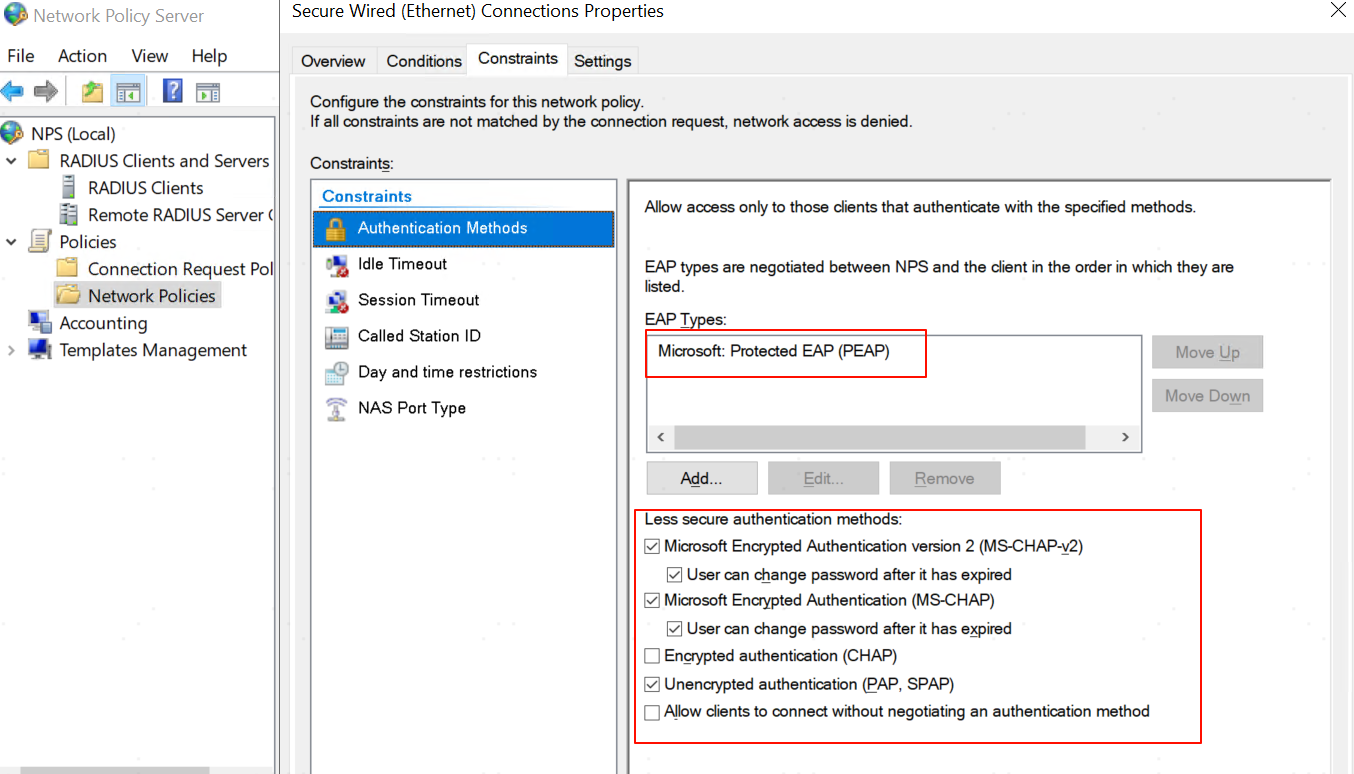Viewport: 1354px width, 774px height.
Task: Click the Edit... button
Action: tap(823, 478)
